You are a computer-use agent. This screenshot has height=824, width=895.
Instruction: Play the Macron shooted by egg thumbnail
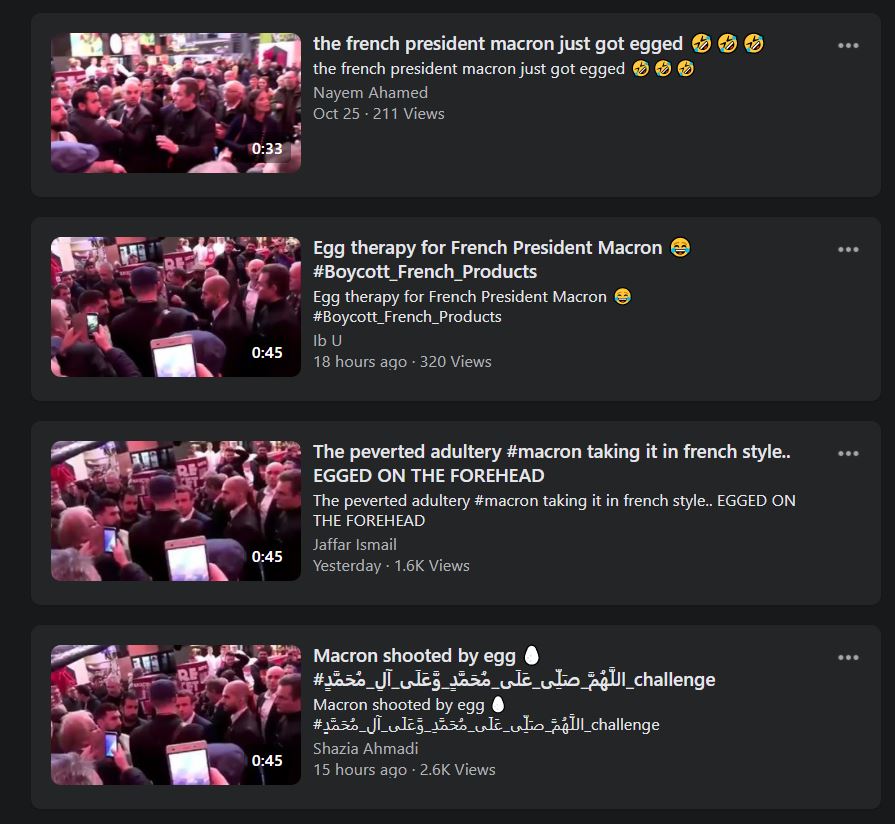click(176, 715)
